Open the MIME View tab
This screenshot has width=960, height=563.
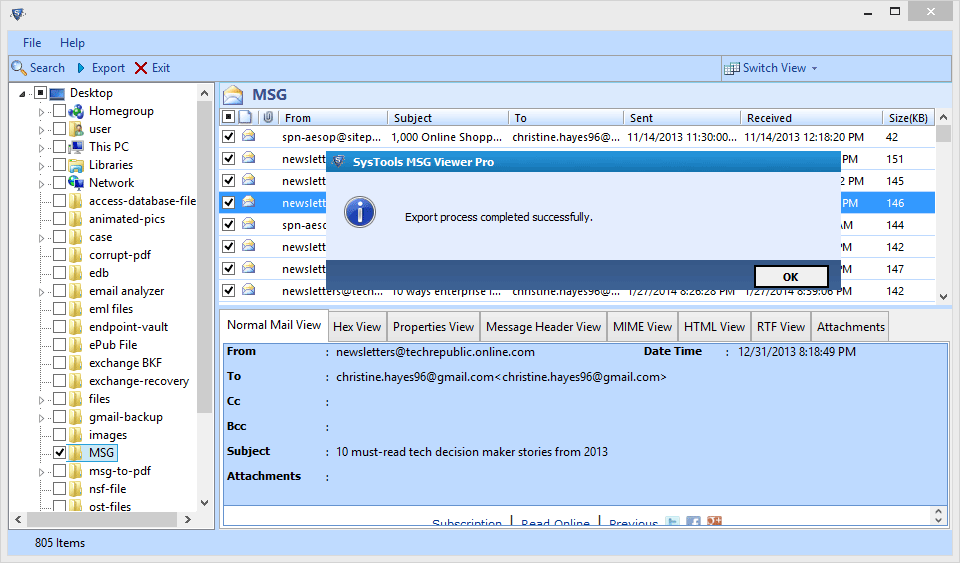(642, 327)
